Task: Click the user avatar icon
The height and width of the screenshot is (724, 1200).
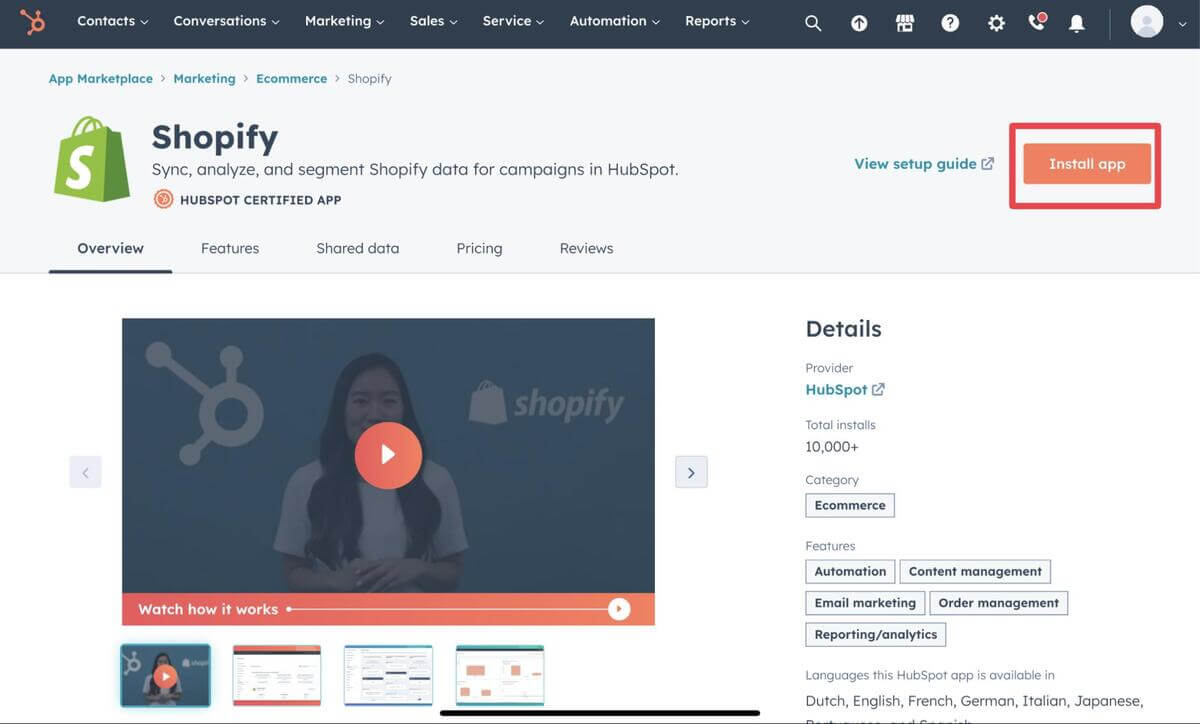Action: (1147, 21)
